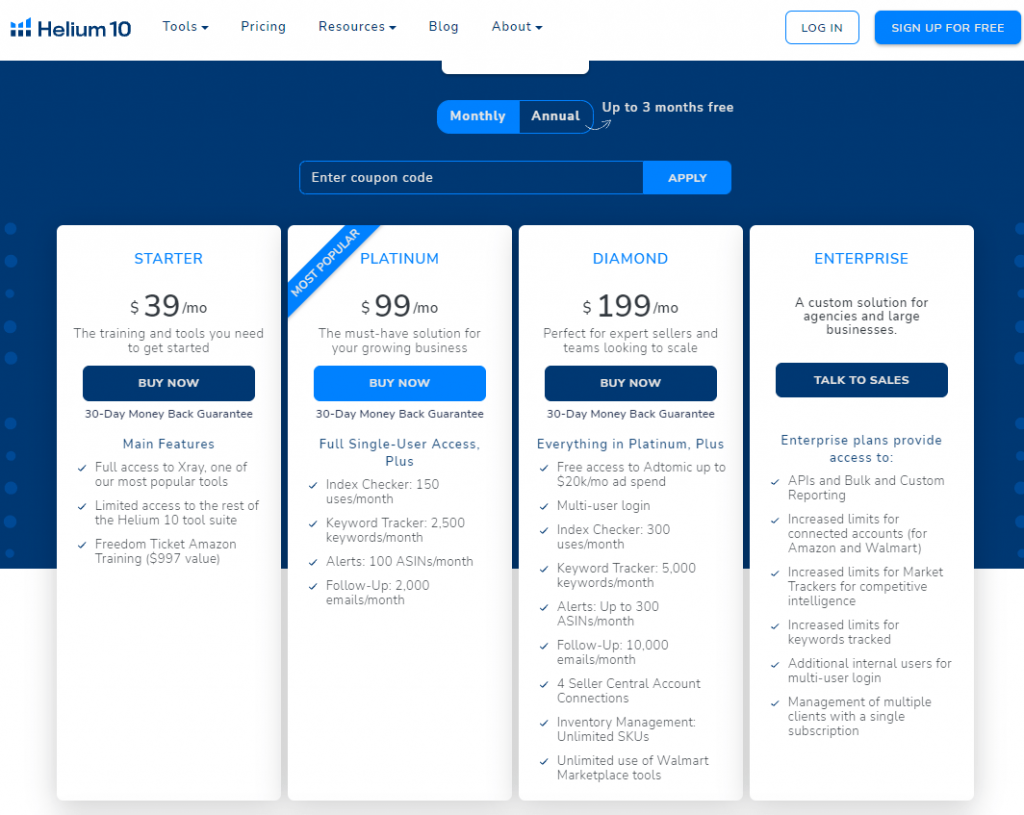Select the PLATINUM plan heading
Viewport: 1024px width, 815px height.
click(x=400, y=259)
